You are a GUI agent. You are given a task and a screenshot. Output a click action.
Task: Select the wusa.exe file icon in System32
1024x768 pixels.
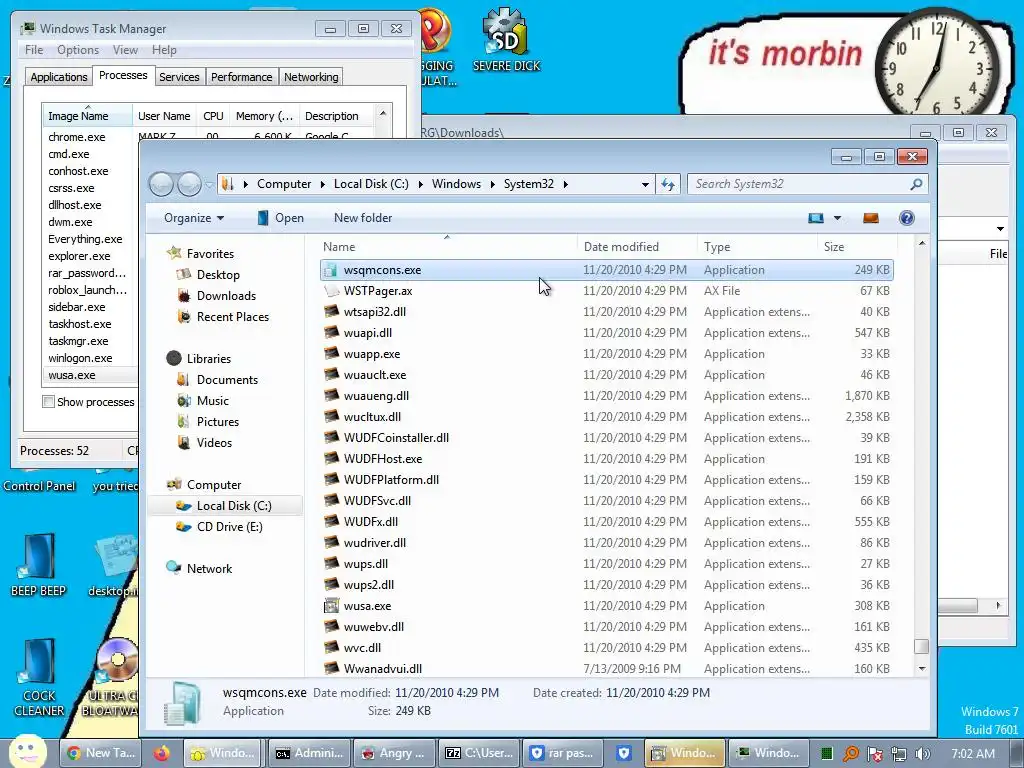point(332,606)
